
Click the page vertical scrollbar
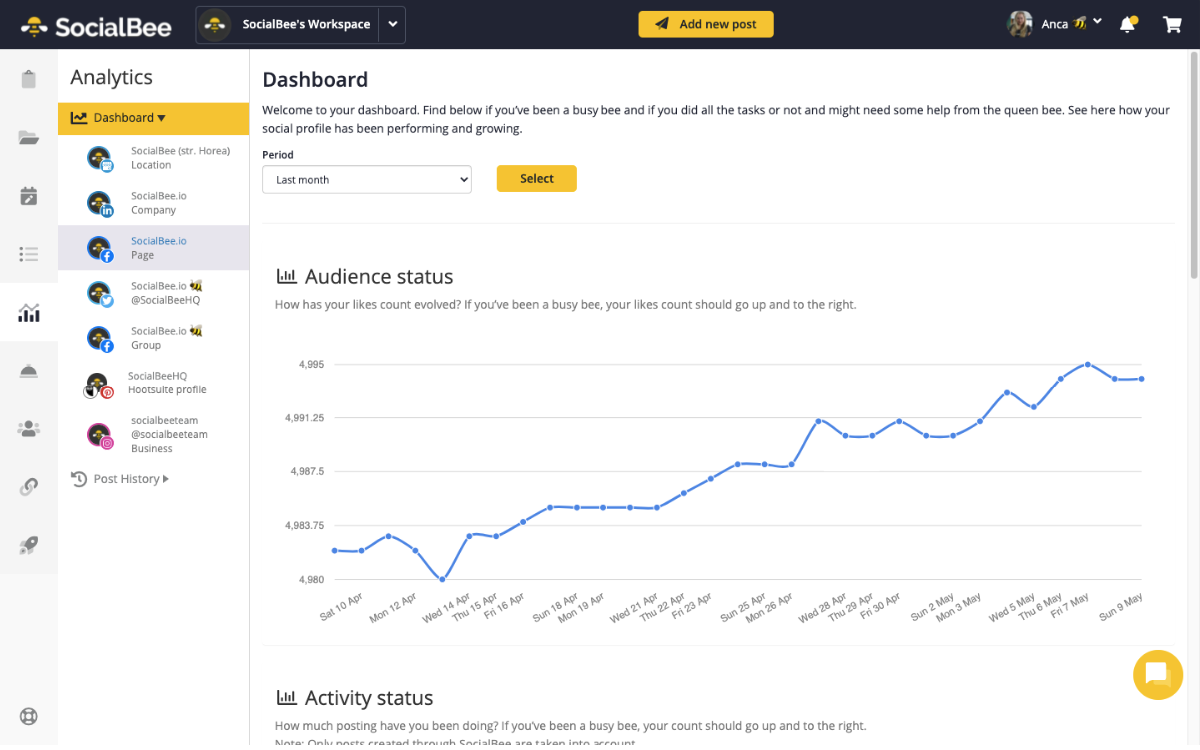1193,165
